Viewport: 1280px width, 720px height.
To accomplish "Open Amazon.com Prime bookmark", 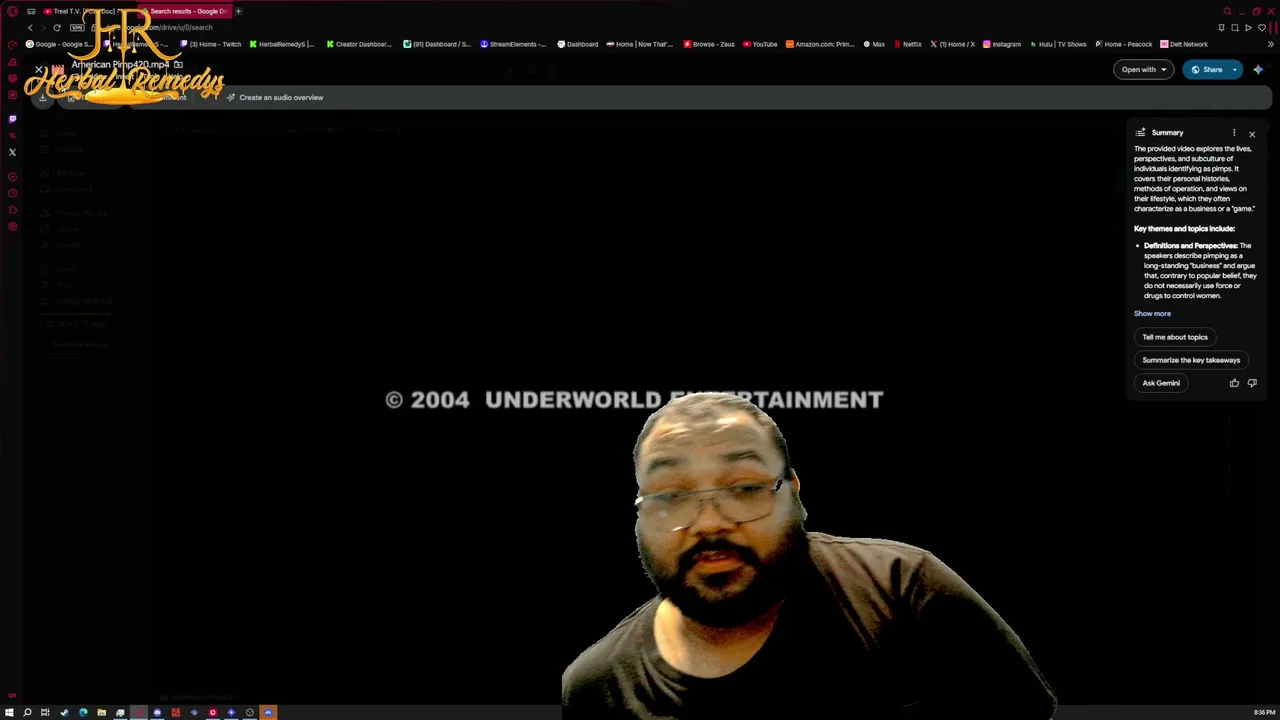I will point(820,44).
